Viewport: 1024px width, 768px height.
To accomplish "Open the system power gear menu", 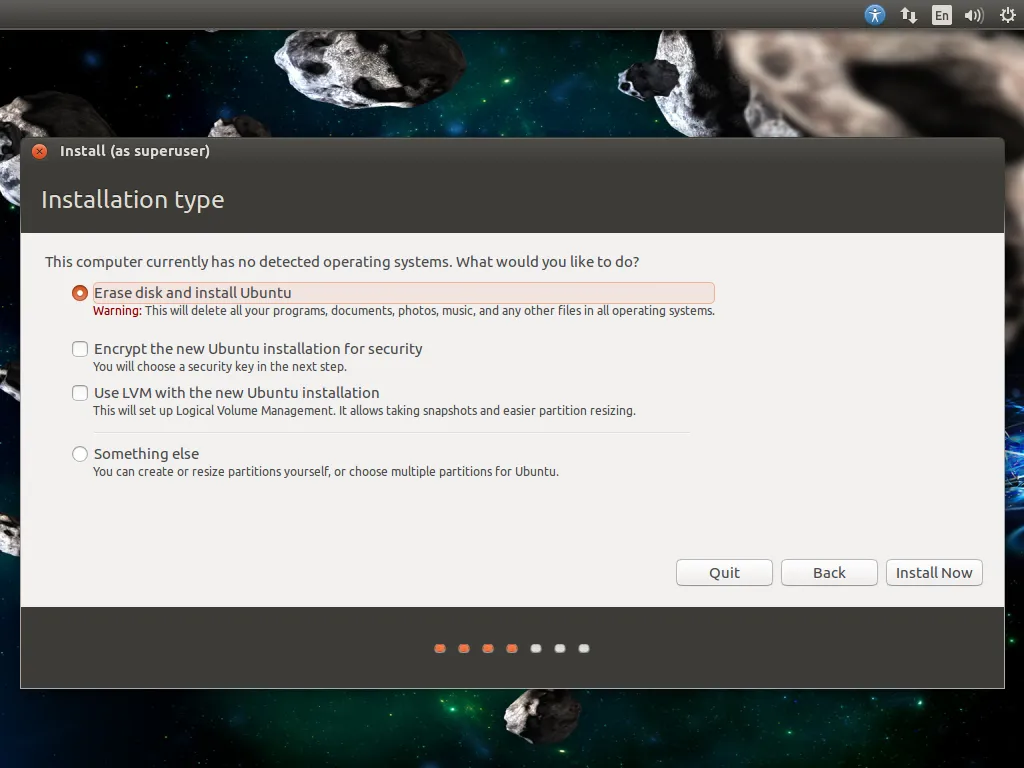I will pyautogui.click(x=1008, y=15).
